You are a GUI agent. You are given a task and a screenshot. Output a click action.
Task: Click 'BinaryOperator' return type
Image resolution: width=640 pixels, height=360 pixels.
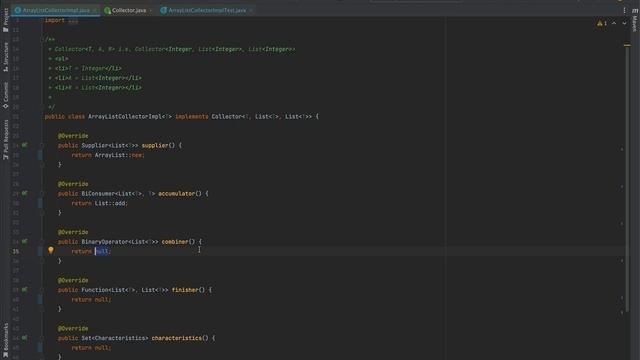[104, 242]
